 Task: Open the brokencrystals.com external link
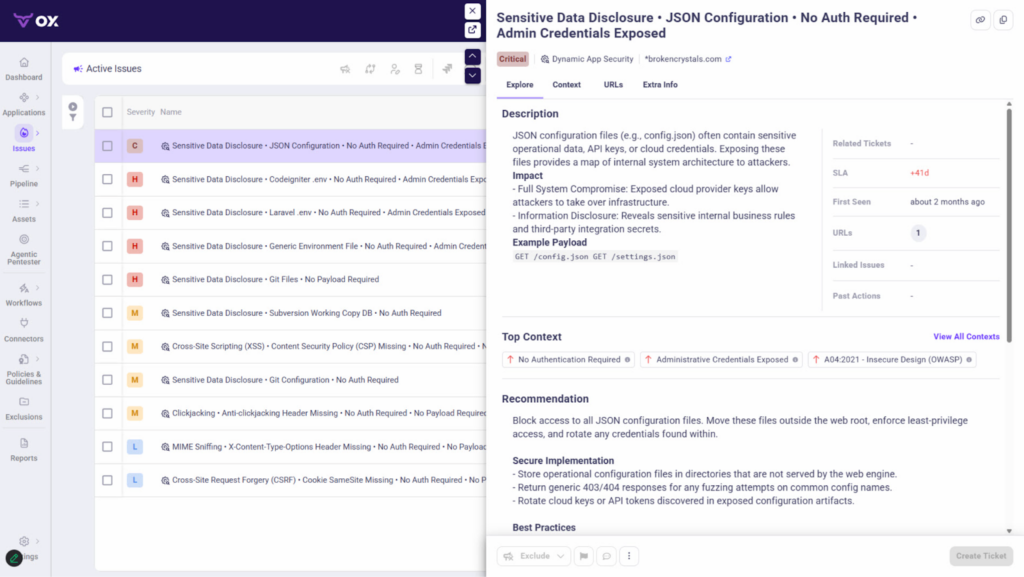point(728,59)
